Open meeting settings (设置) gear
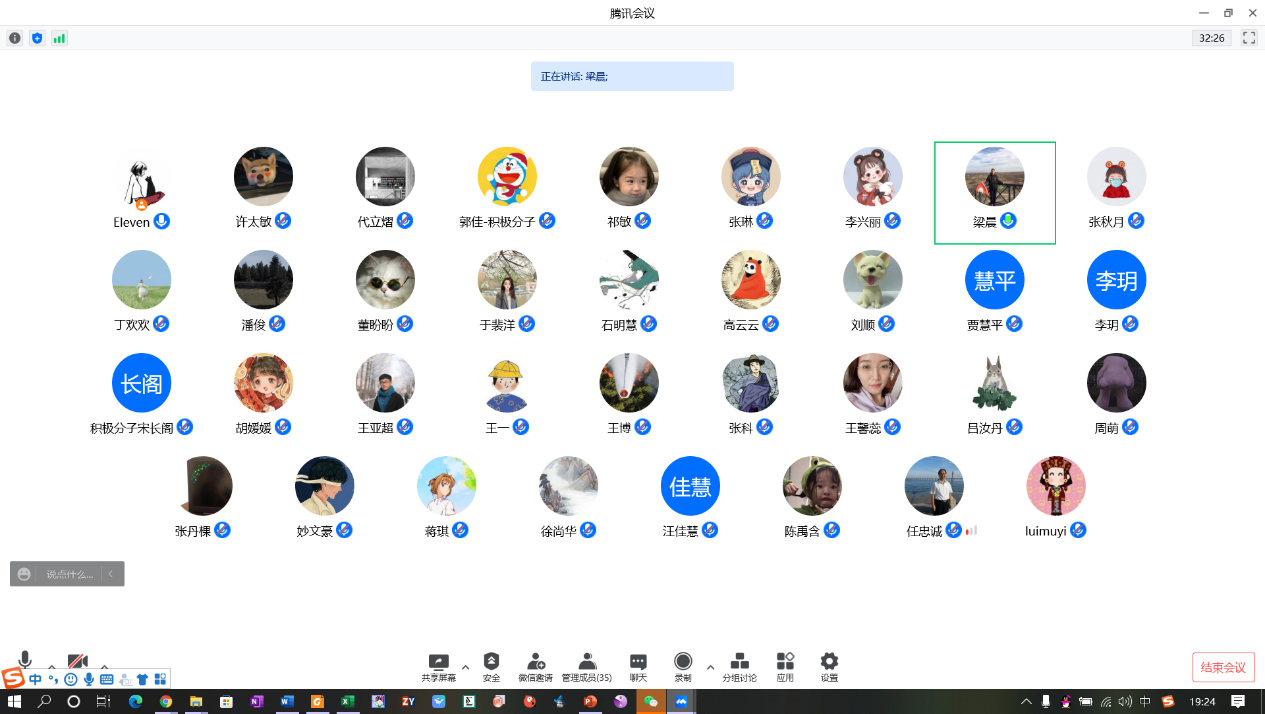The height and width of the screenshot is (714, 1265). coord(829,666)
